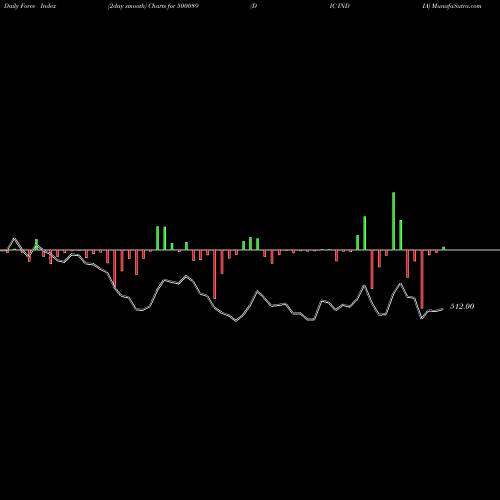Click the 512.00 value label
The width and height of the screenshot is (500, 500).
(x=462, y=306)
